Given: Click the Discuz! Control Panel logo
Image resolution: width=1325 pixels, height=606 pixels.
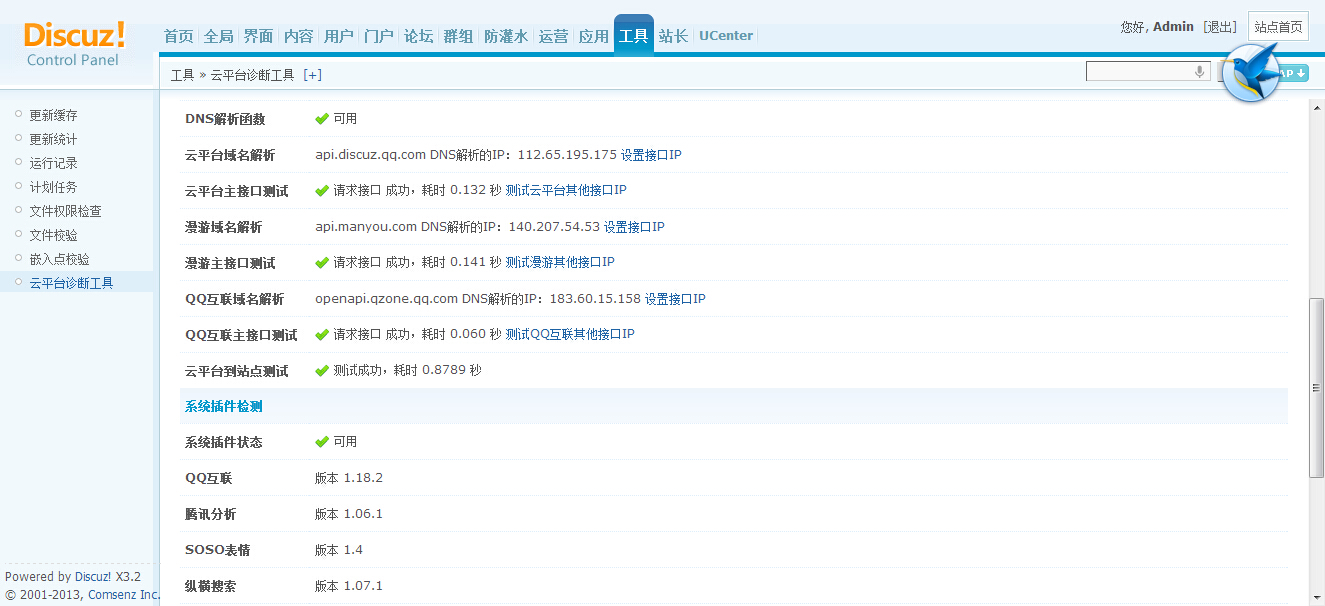Looking at the screenshot, I should coord(74,45).
